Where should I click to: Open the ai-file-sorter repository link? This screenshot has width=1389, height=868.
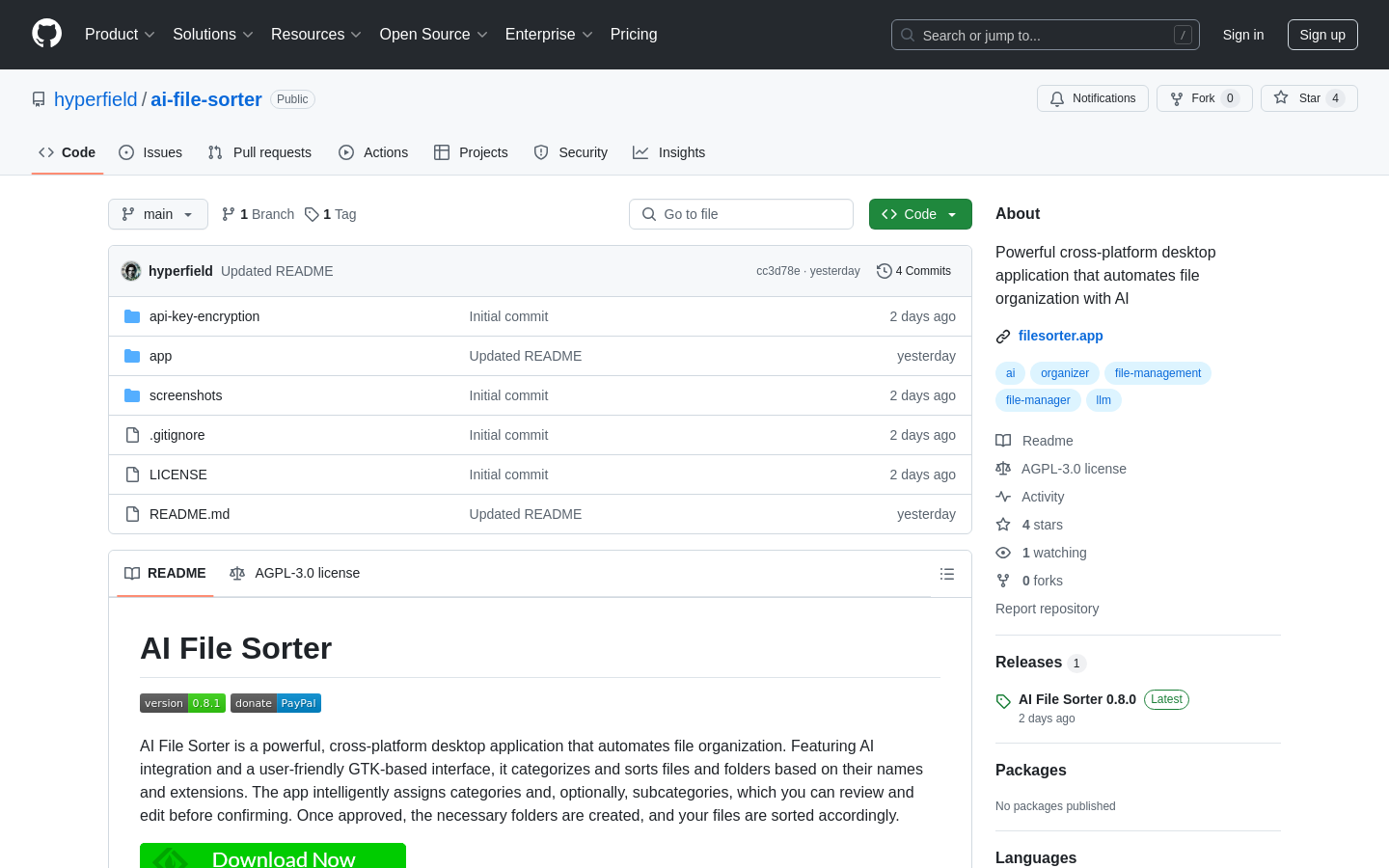pyautogui.click(x=206, y=99)
